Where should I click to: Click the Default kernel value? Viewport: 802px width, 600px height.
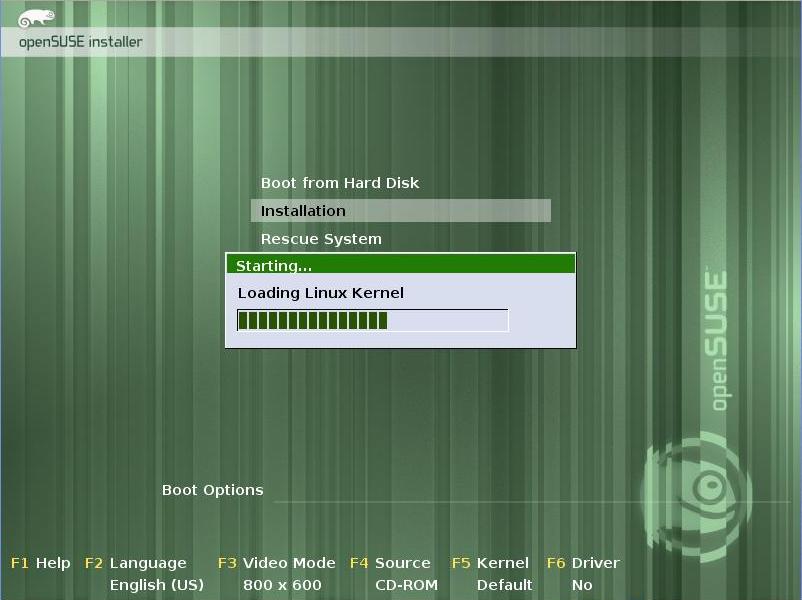504,585
